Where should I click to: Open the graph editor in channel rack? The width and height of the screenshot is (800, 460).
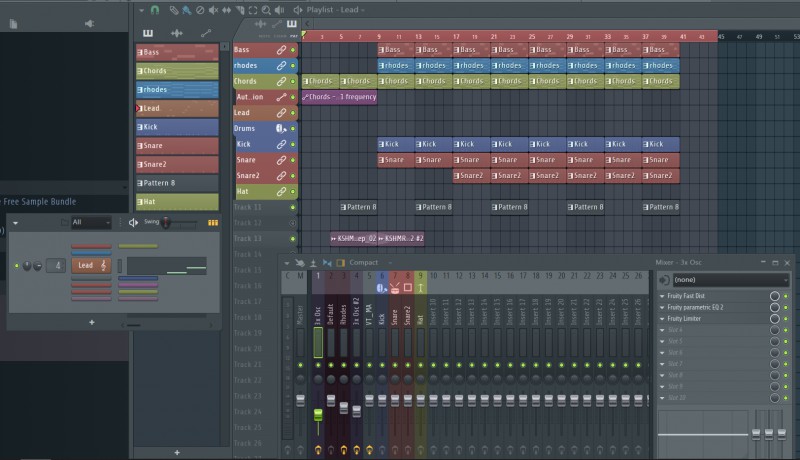[x=213, y=222]
